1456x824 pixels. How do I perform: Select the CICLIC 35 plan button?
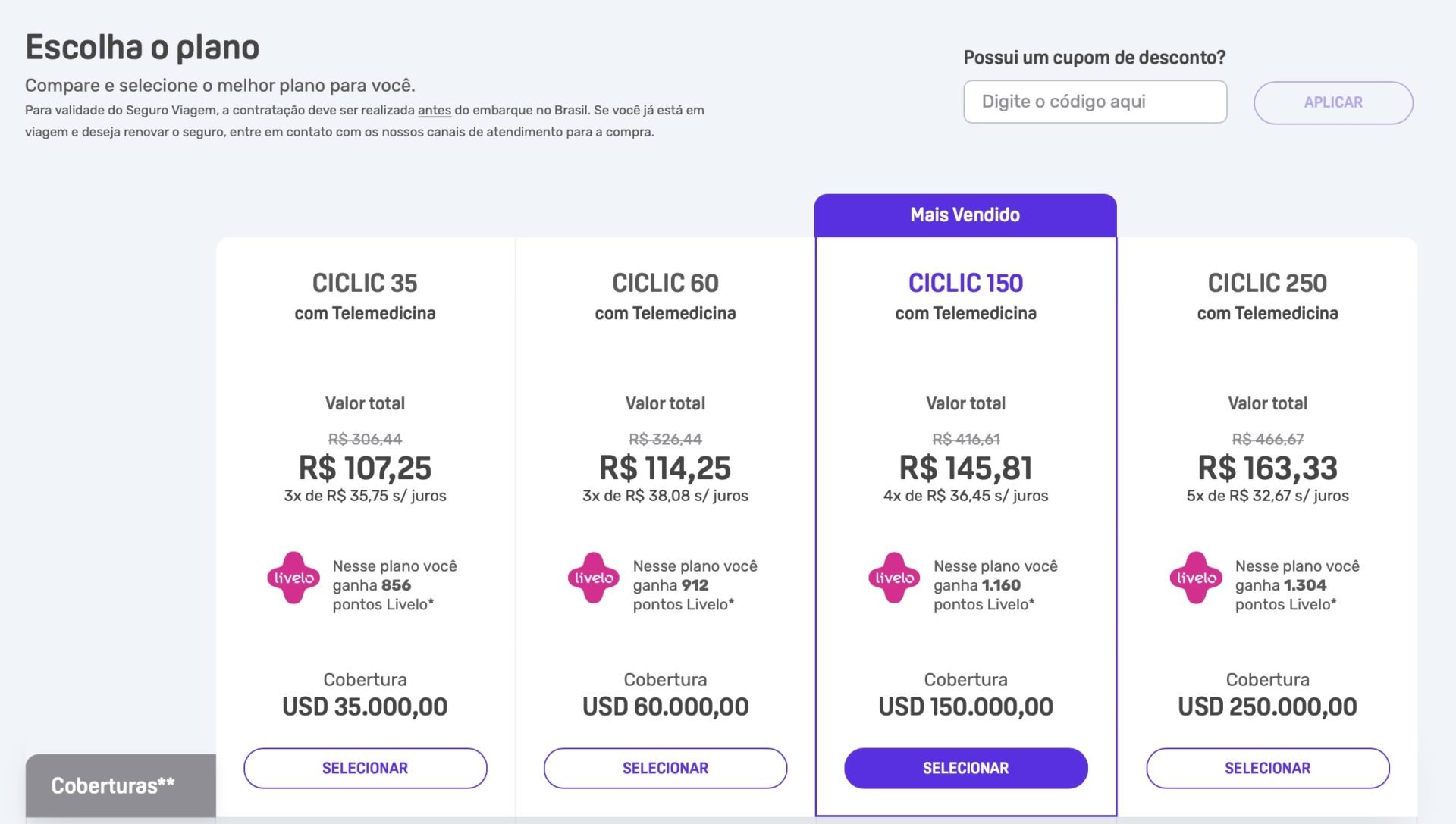tap(365, 768)
